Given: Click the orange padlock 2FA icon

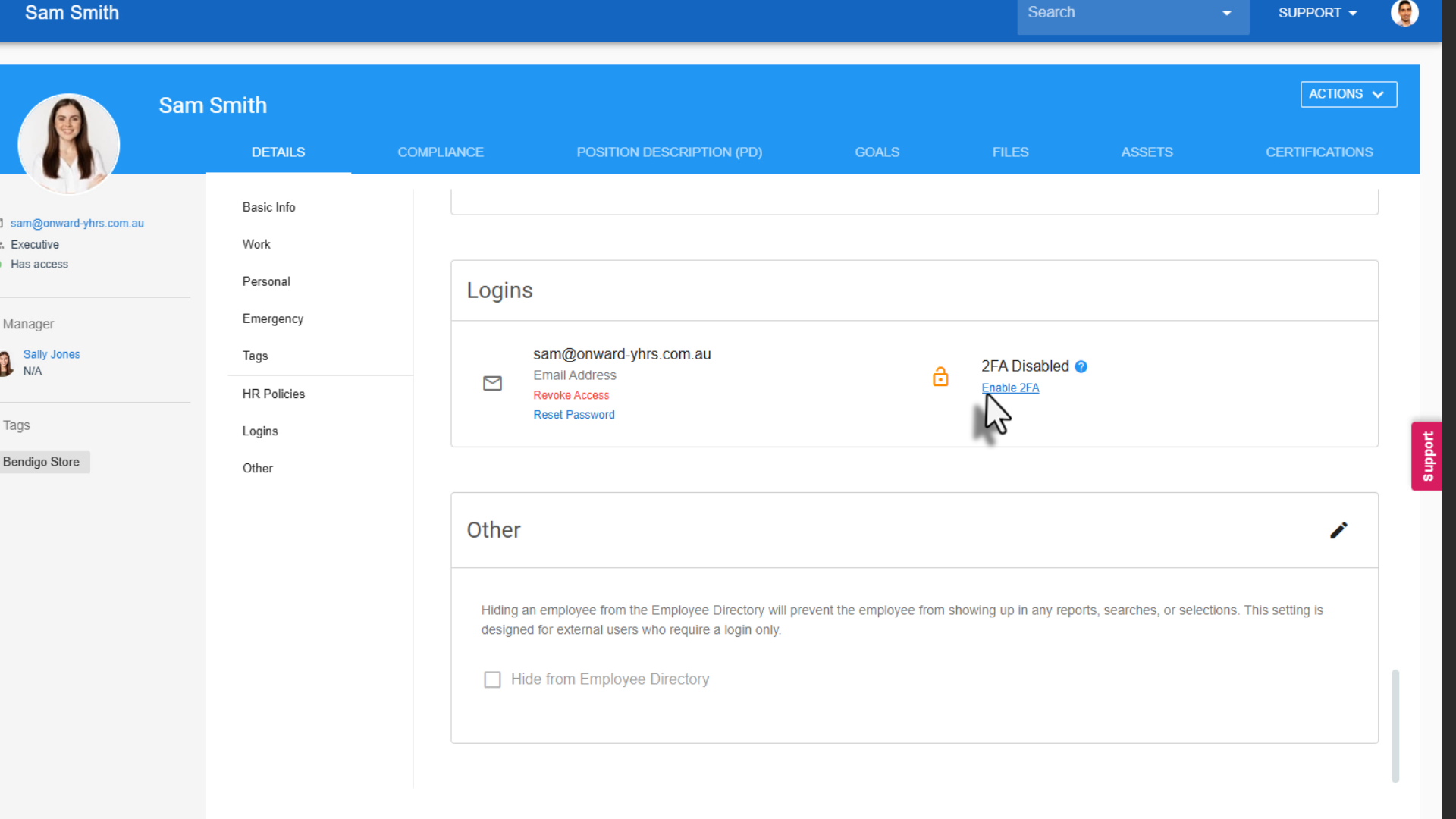Looking at the screenshot, I should point(940,377).
